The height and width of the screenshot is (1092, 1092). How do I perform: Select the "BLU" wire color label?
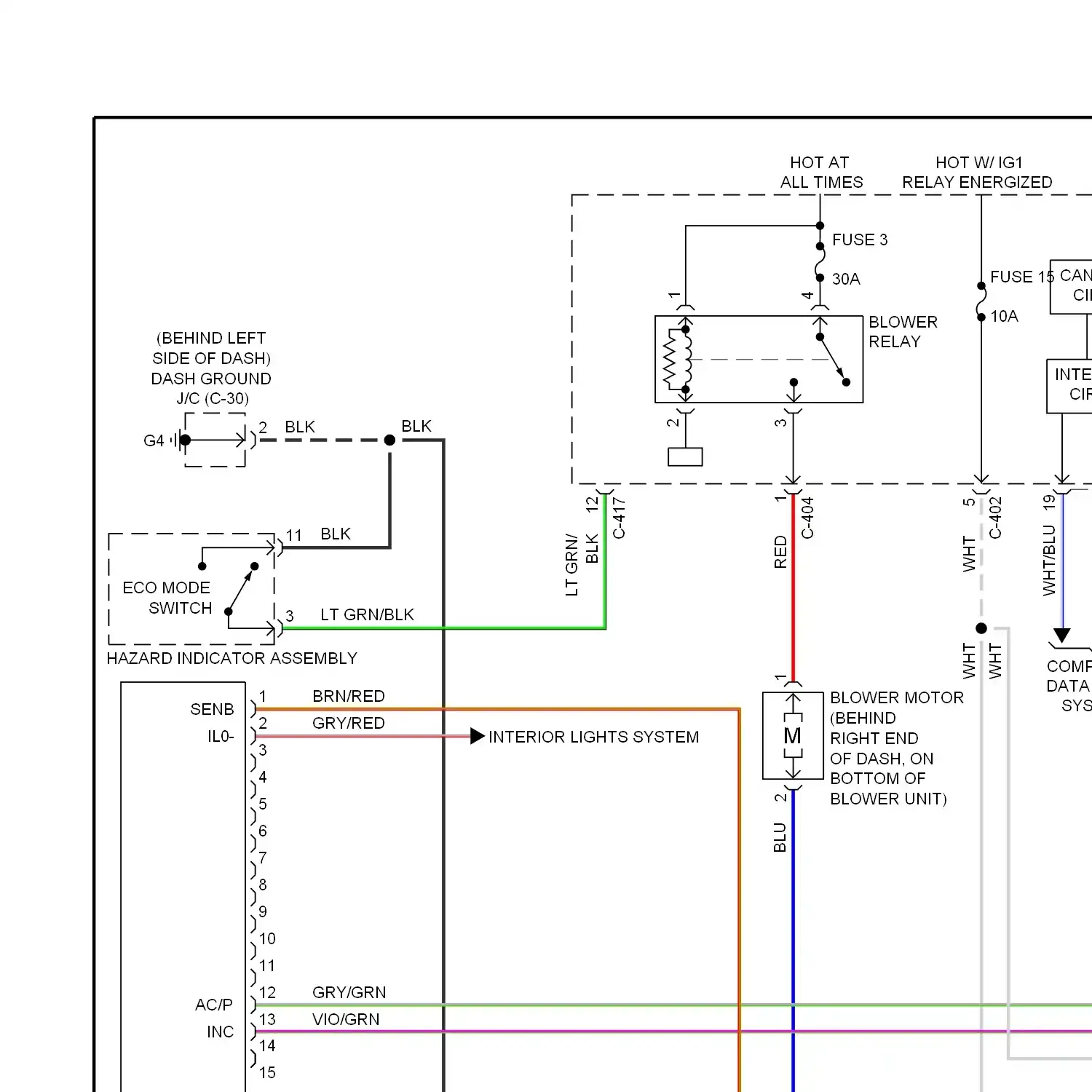pyautogui.click(x=780, y=837)
